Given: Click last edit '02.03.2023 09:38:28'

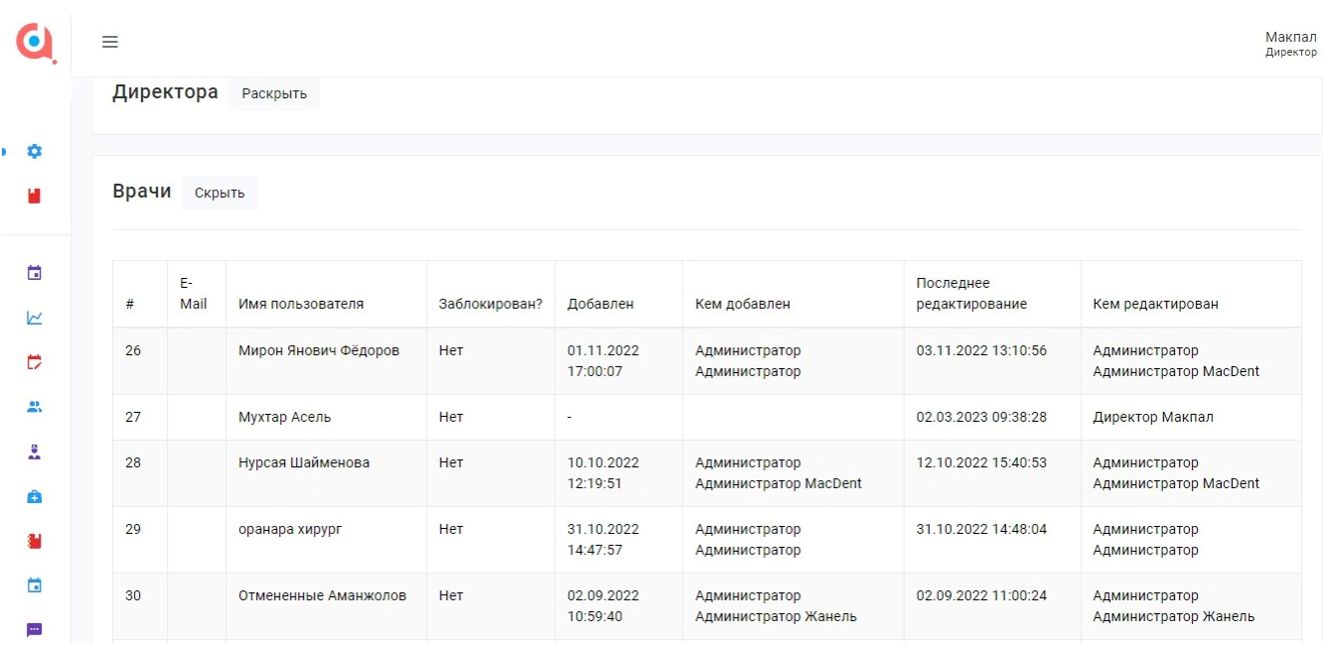Looking at the screenshot, I should 981,417.
